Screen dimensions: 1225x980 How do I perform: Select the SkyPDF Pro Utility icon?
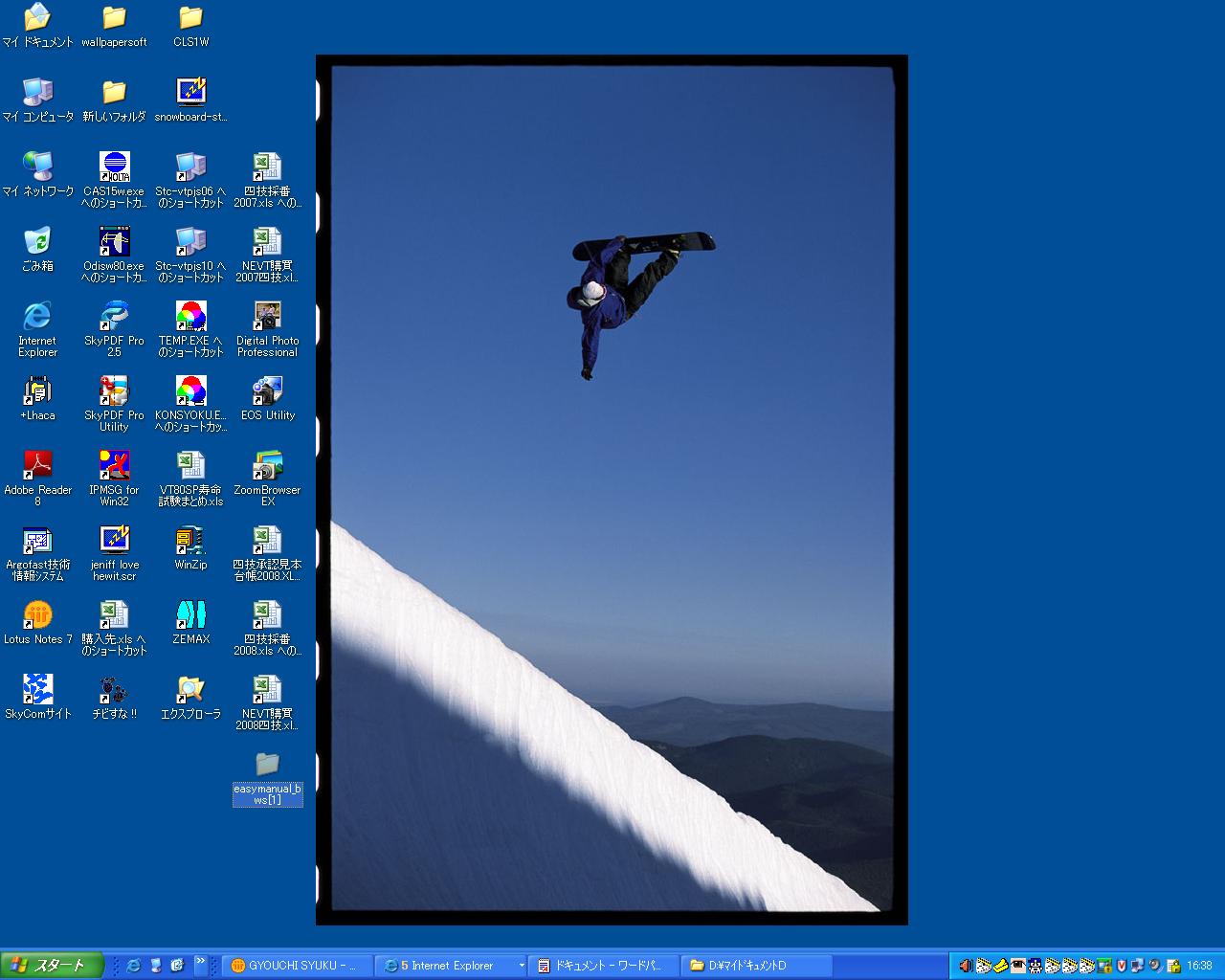(x=114, y=404)
